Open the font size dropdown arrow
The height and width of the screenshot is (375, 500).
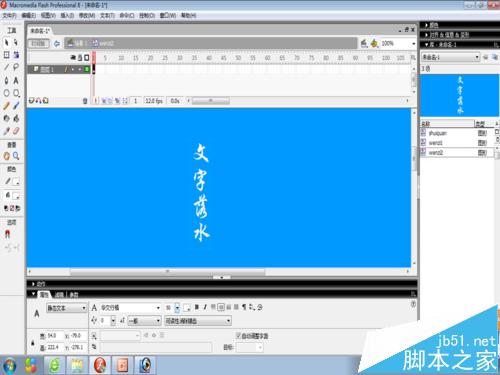[177, 308]
